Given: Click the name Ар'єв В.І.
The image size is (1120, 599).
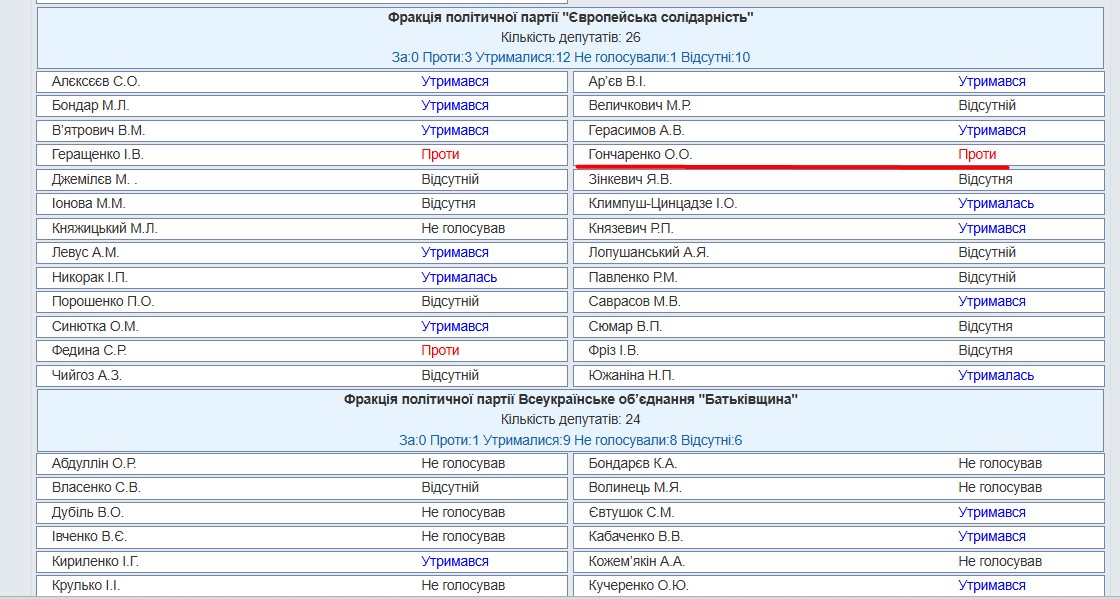Looking at the screenshot, I should point(616,81).
